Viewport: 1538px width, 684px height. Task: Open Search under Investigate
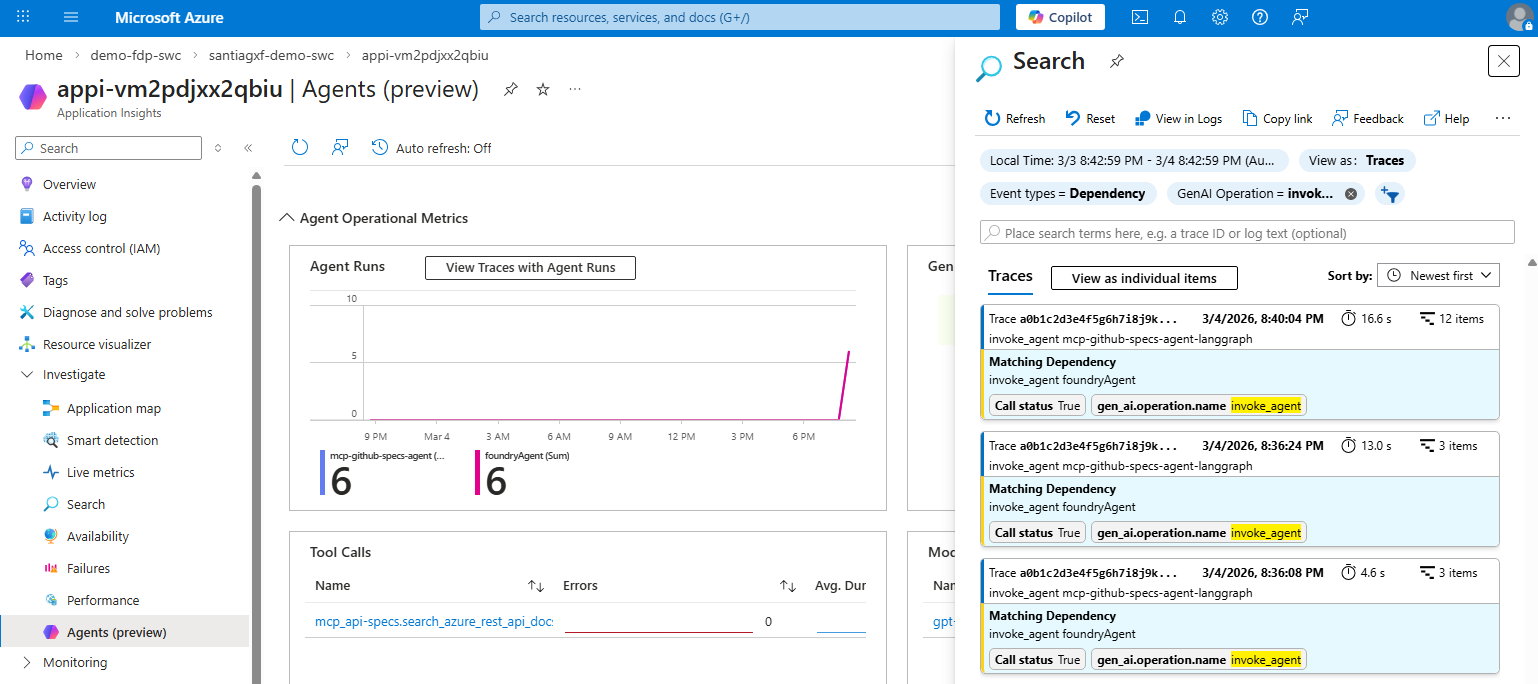coord(86,504)
